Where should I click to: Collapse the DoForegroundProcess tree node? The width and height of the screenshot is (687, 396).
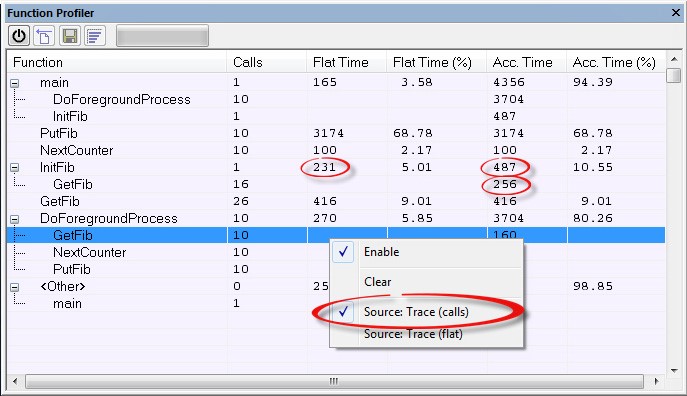pos(14,219)
